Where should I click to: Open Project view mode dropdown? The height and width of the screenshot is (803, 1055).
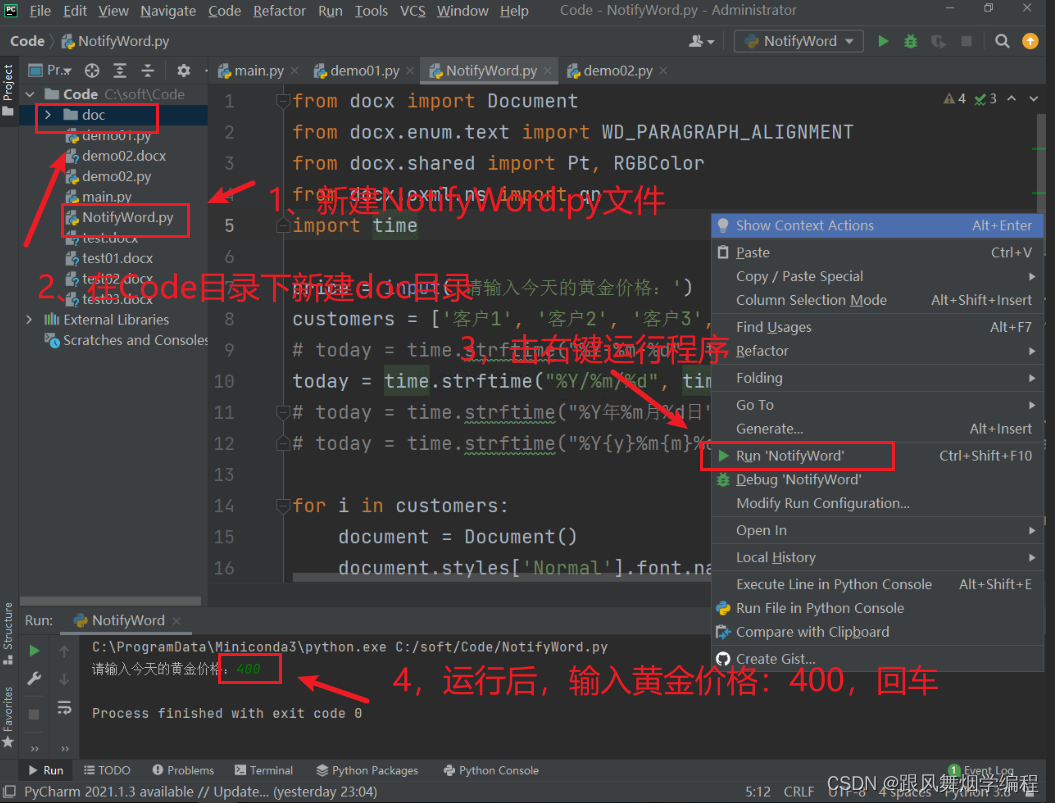pos(50,71)
